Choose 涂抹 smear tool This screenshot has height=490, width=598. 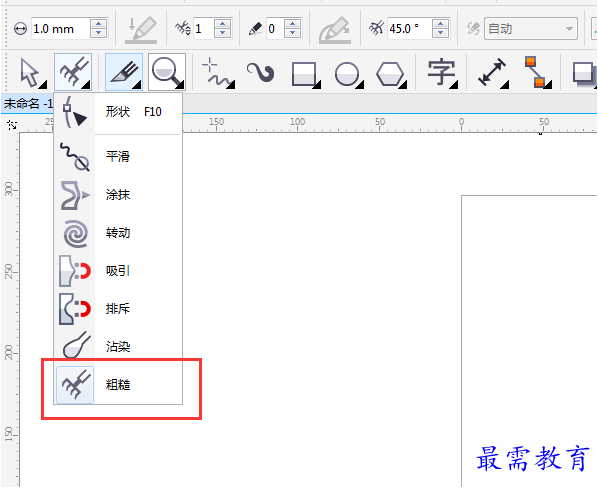click(x=118, y=195)
